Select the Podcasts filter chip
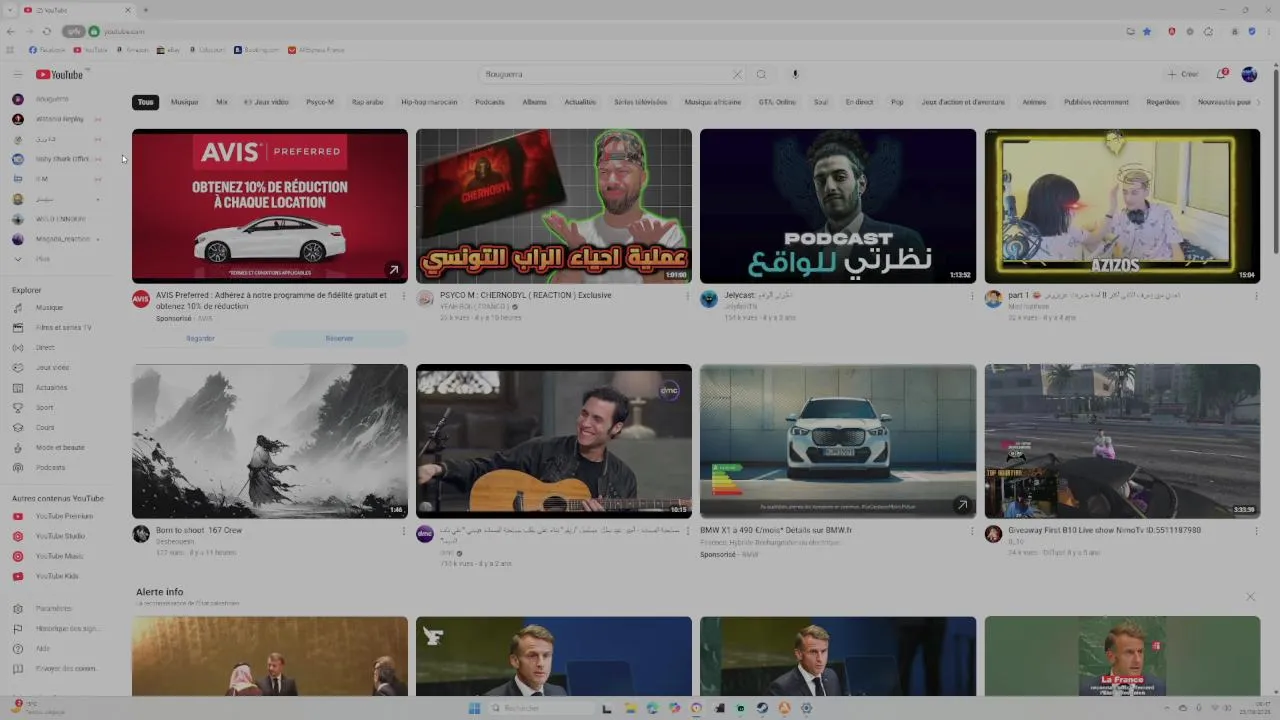The height and width of the screenshot is (720, 1280). click(490, 102)
